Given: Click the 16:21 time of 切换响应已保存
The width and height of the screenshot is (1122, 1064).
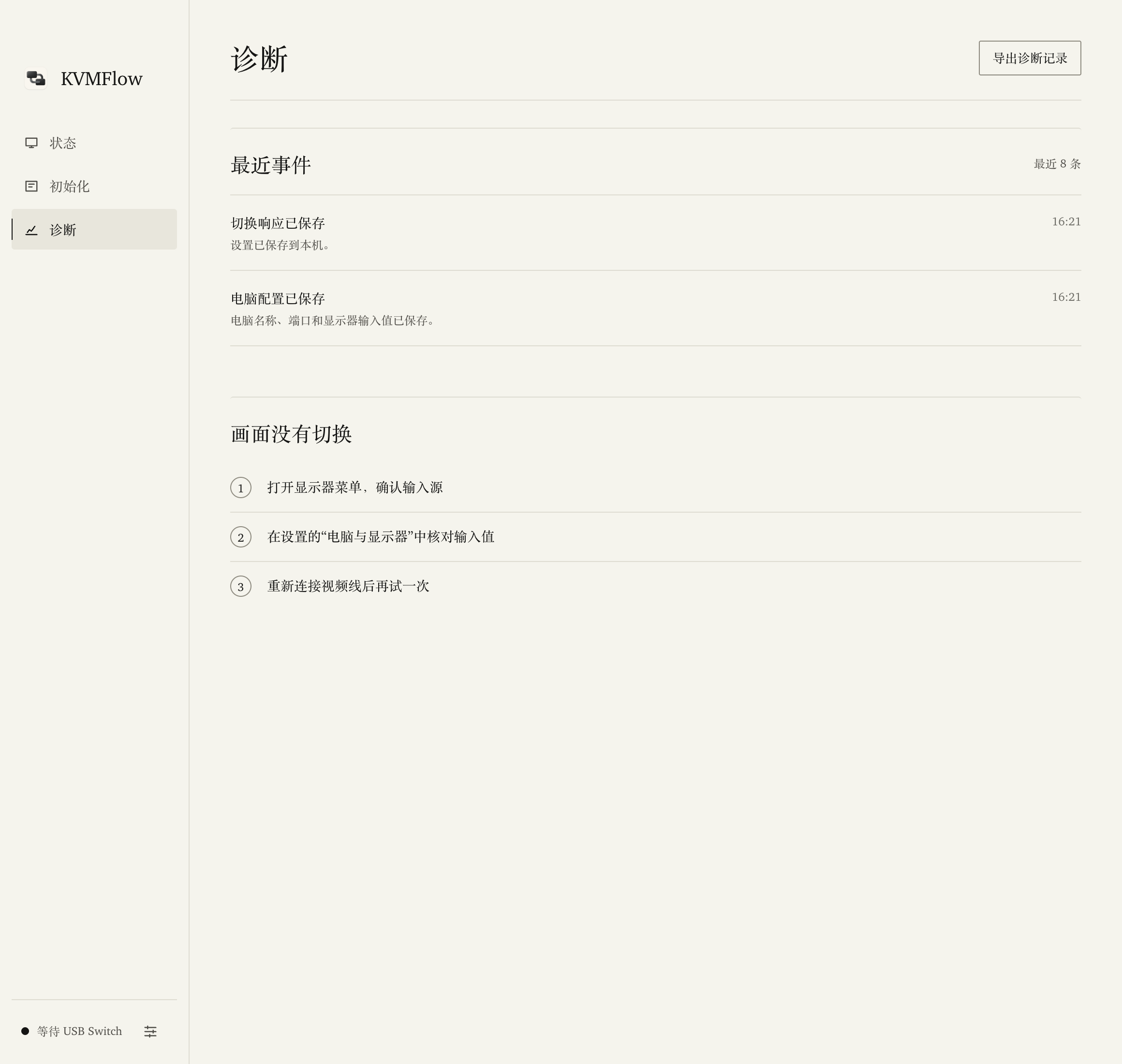Looking at the screenshot, I should pos(1066,222).
